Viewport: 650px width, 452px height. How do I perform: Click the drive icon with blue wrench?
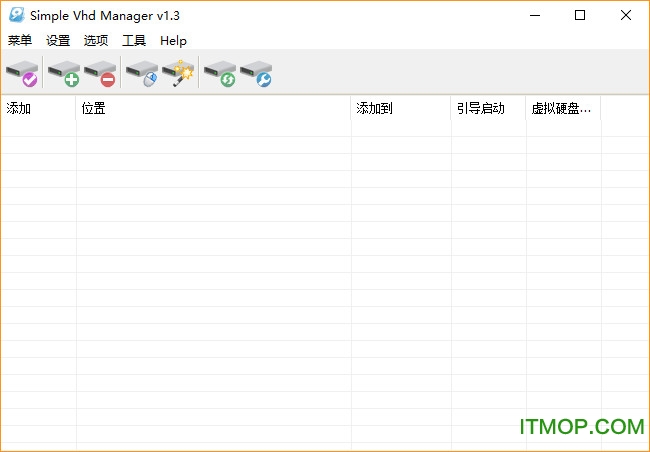tap(256, 73)
